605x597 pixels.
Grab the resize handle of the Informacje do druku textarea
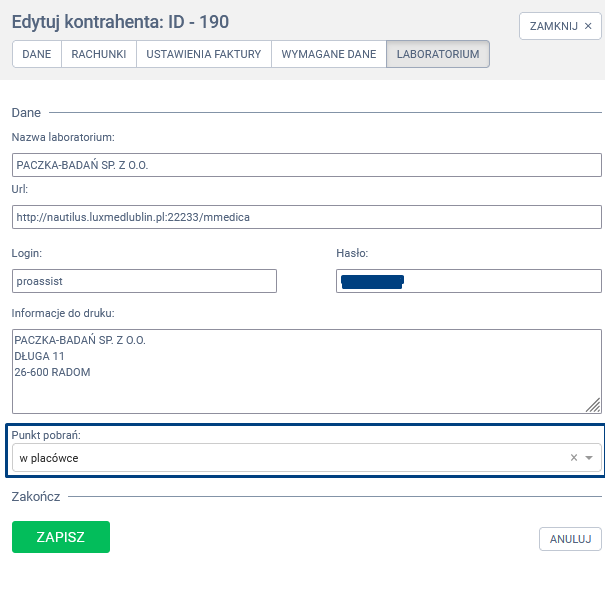[x=593, y=405]
